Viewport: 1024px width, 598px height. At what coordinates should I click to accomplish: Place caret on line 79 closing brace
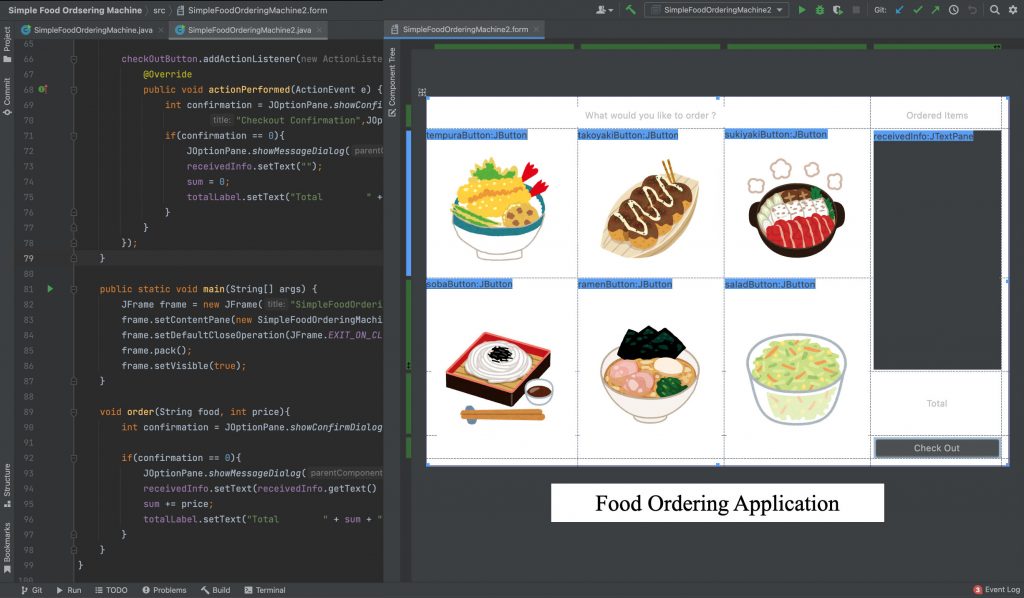pos(102,259)
